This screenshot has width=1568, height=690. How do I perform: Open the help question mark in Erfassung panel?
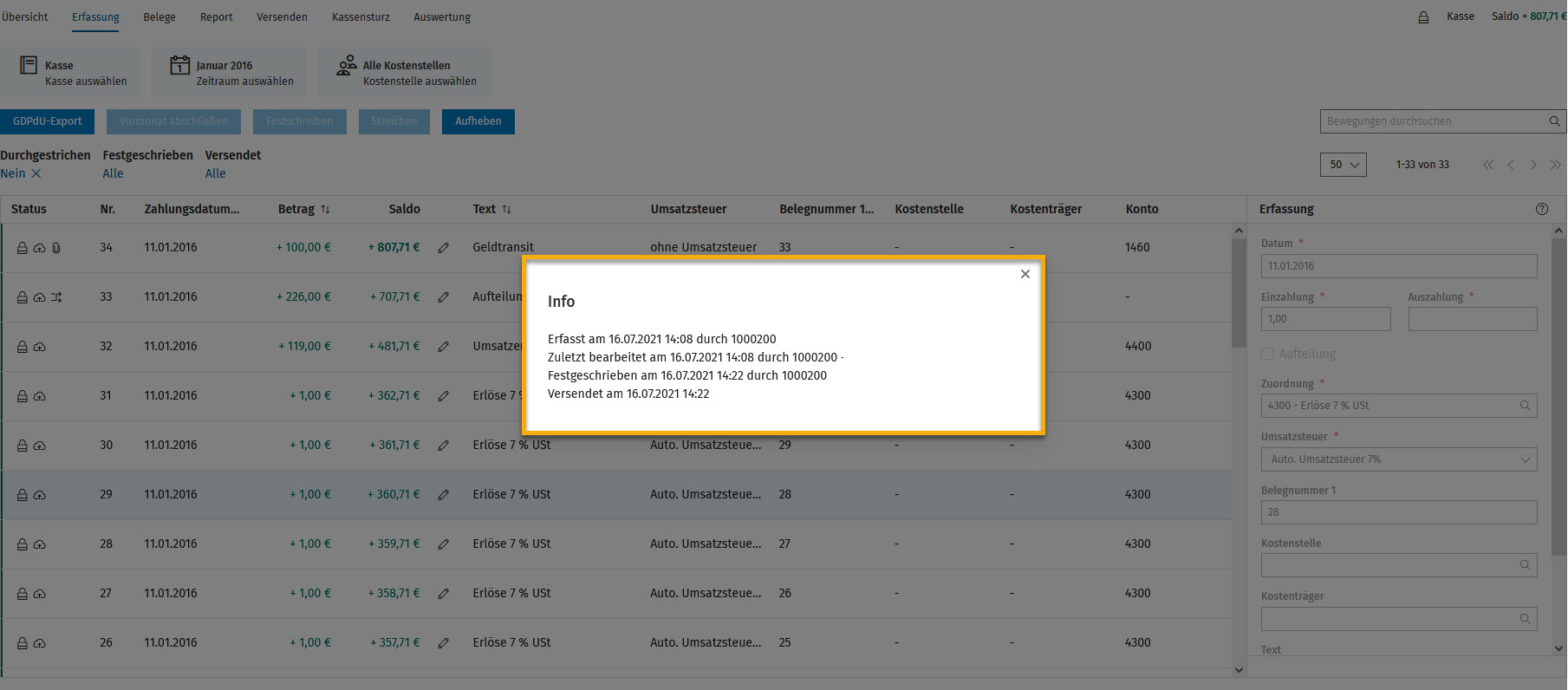click(1542, 209)
